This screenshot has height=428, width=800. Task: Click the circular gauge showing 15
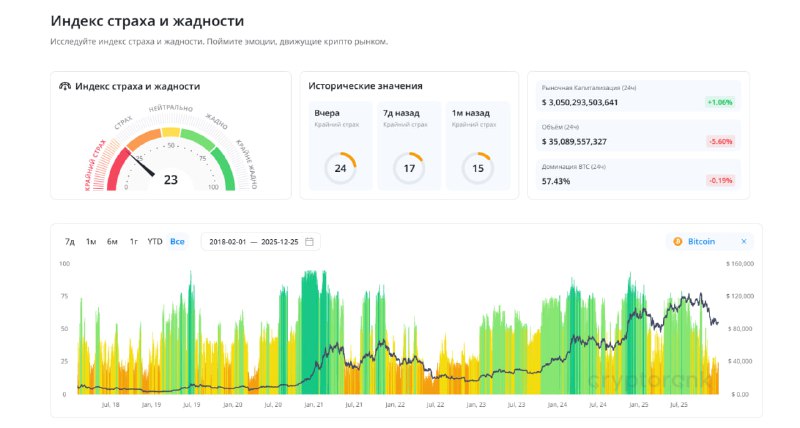[478, 168]
